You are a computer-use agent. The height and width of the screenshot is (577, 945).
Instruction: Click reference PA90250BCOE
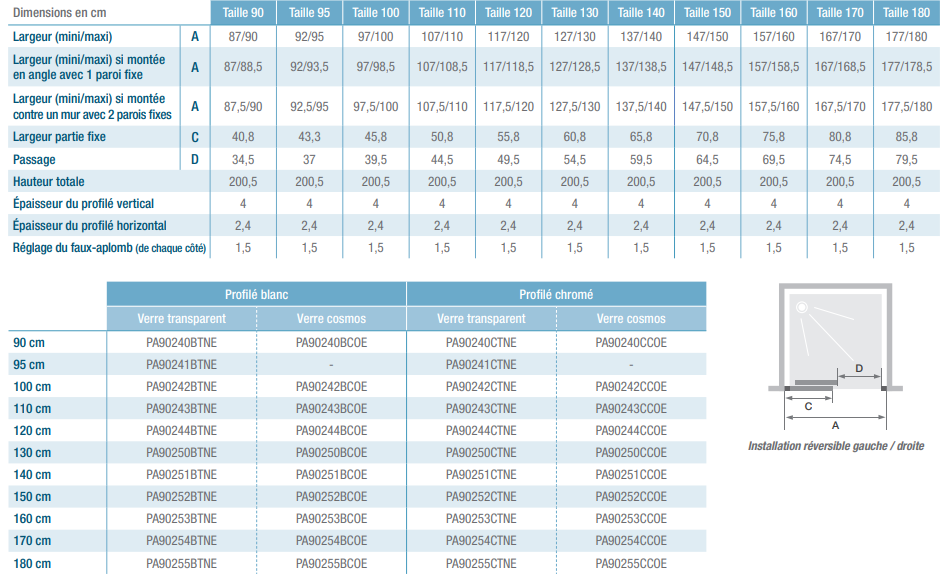pos(331,453)
